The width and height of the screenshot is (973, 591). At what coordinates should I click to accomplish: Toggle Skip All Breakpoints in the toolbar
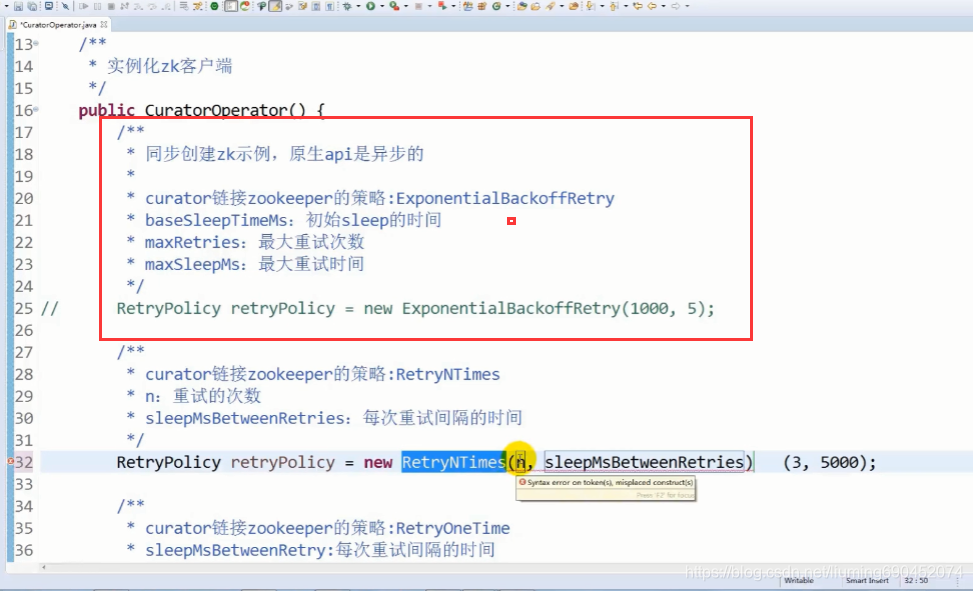coord(66,7)
